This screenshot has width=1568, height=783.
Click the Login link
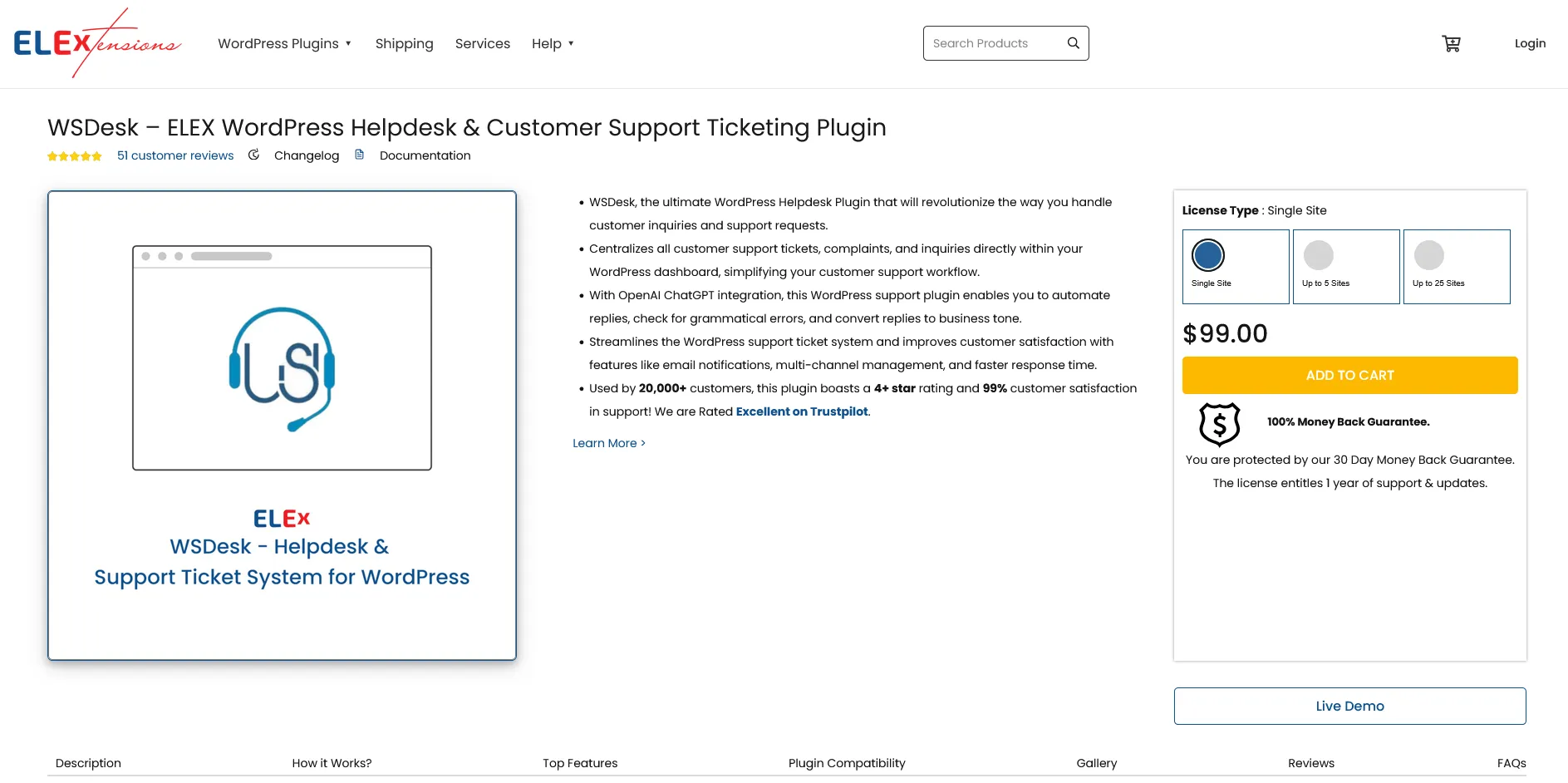pyautogui.click(x=1530, y=43)
